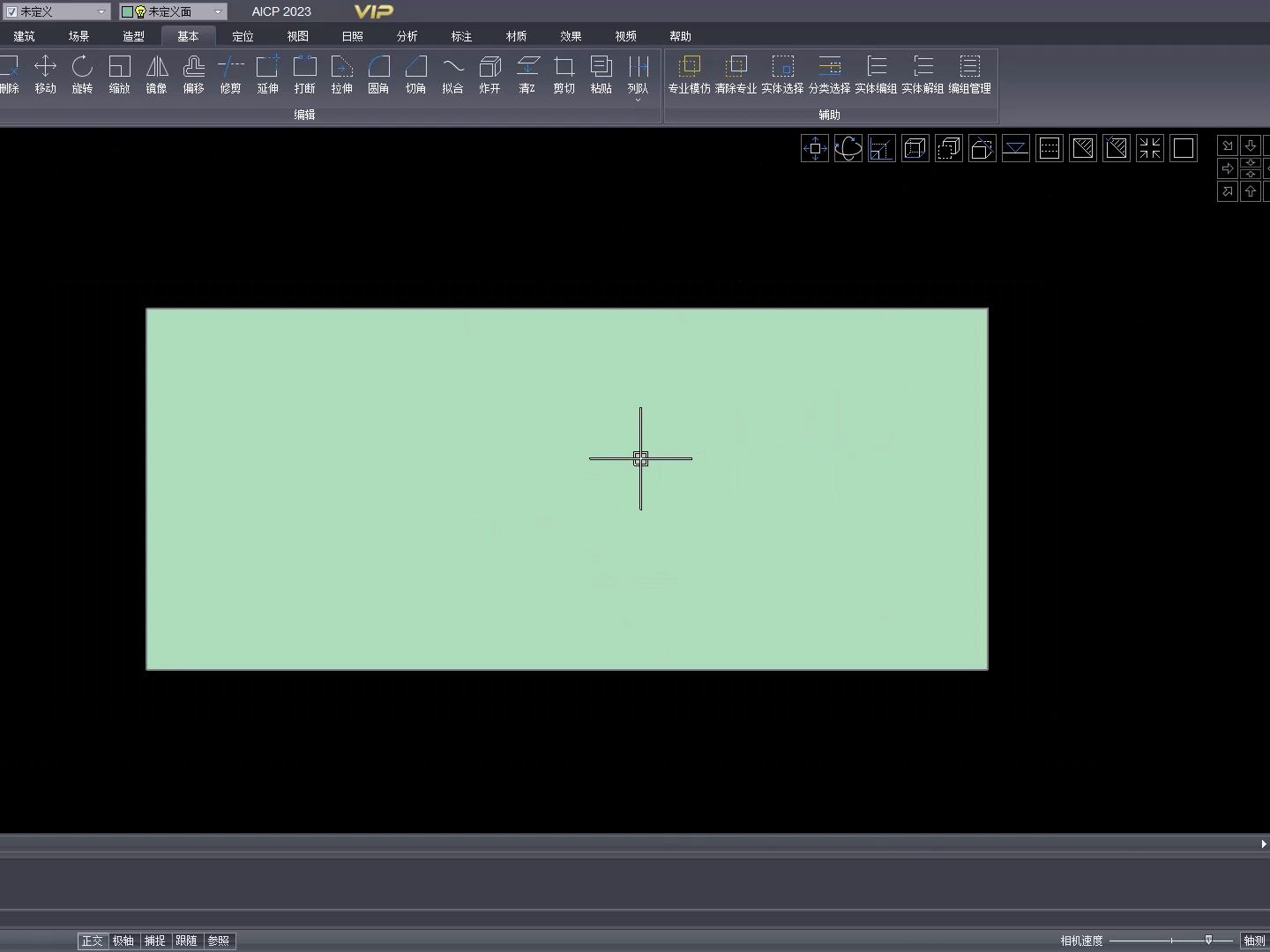Toggle 极轴 (Polar) mode
Image resolution: width=1270 pixels, height=952 pixels.
coord(123,941)
